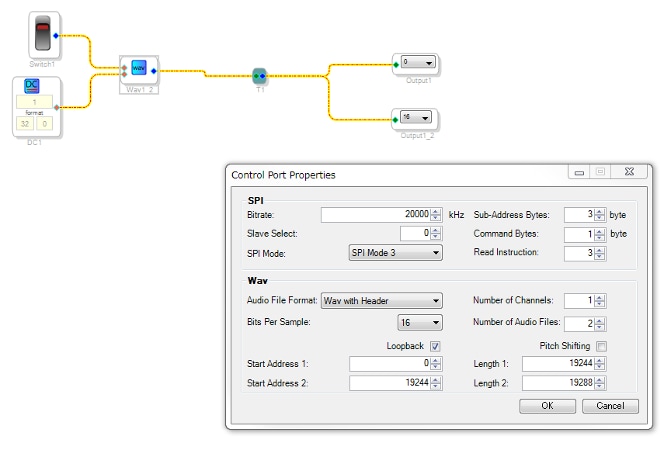The image size is (671, 450).
Task: Click the Wav1_2 block label
Action: [x=139, y=89]
